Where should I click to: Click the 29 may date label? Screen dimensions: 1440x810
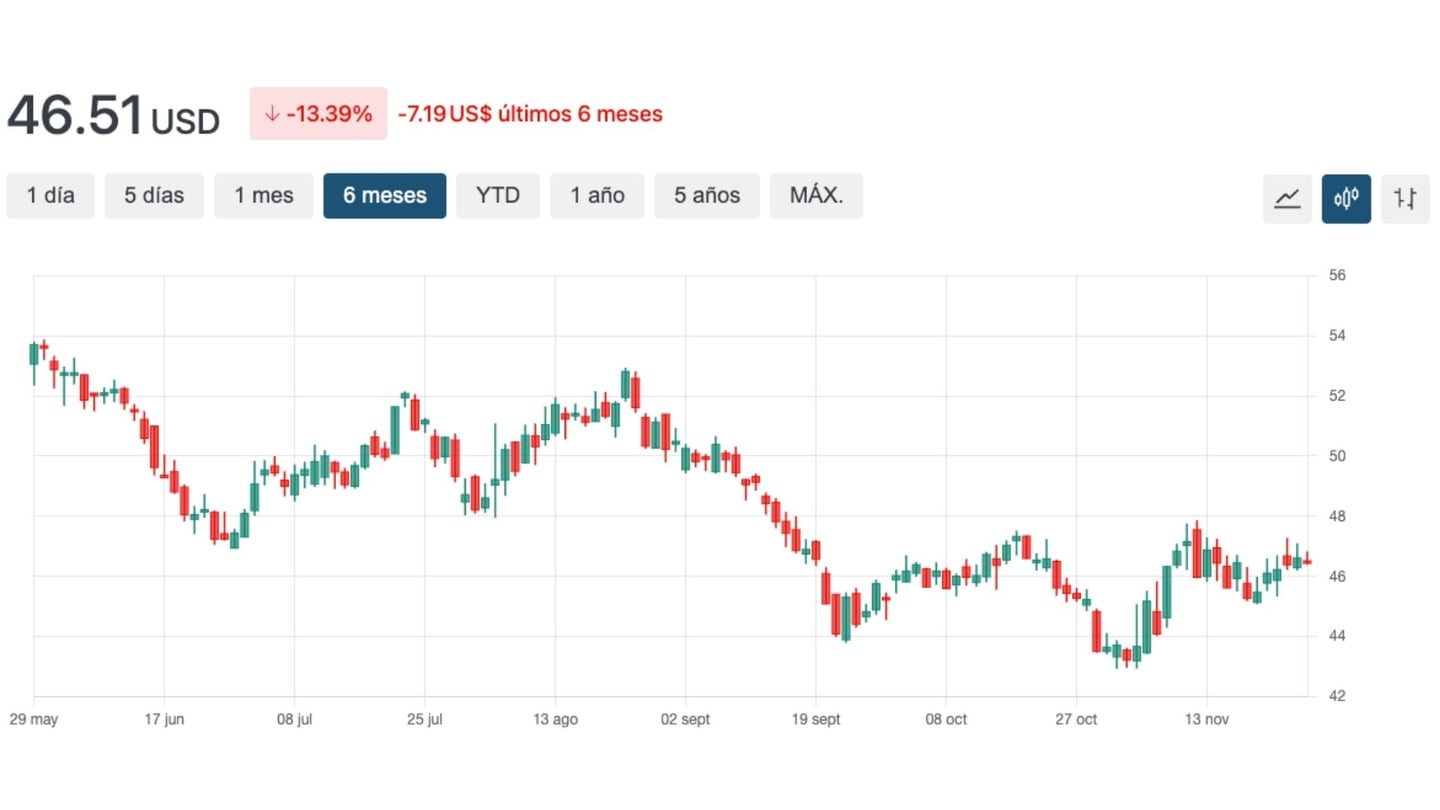34,719
